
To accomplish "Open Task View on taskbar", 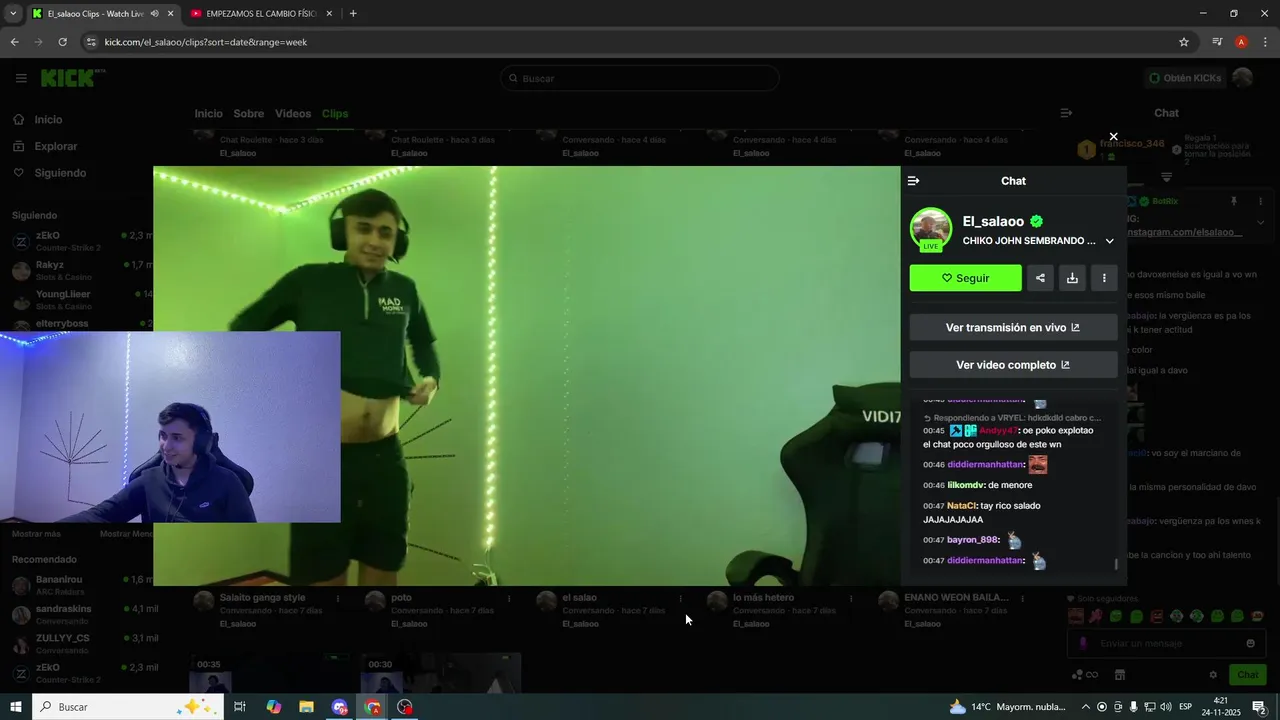I will (240, 707).
